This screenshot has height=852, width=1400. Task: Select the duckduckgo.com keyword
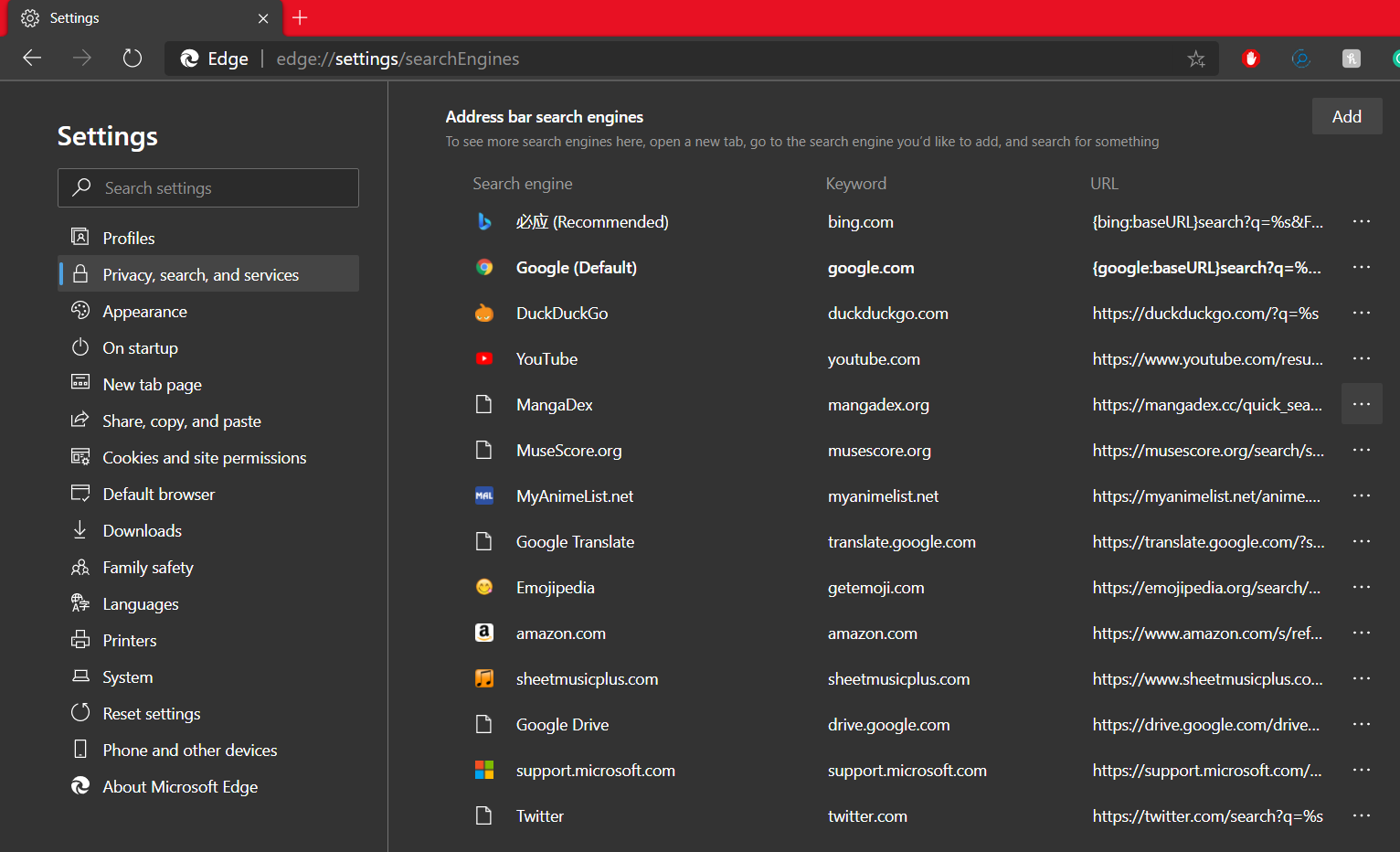888,314
